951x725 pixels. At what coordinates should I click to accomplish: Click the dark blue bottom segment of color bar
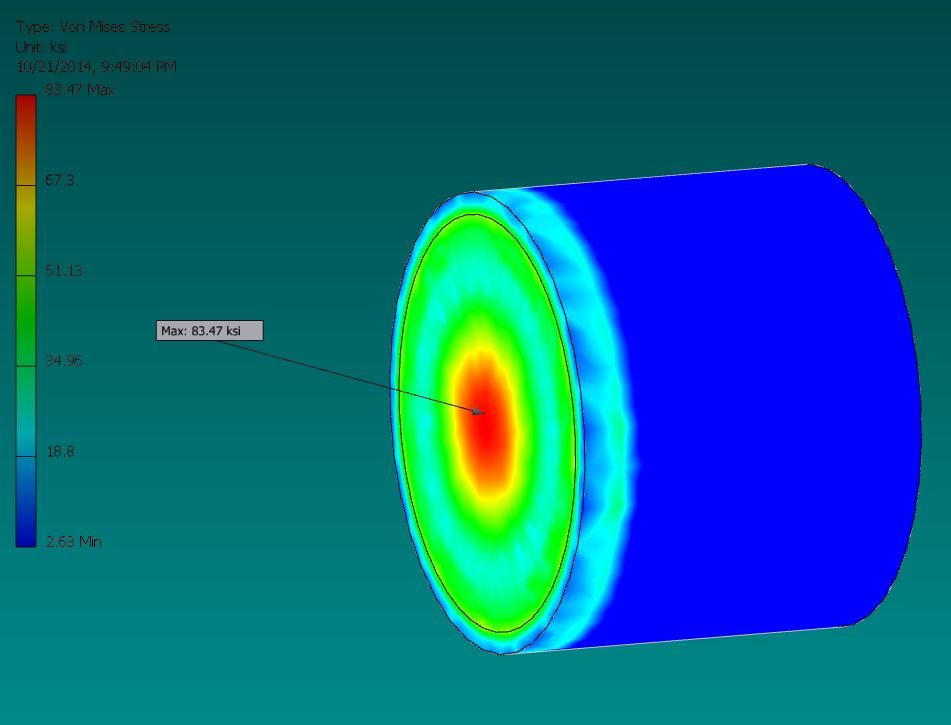[25, 502]
